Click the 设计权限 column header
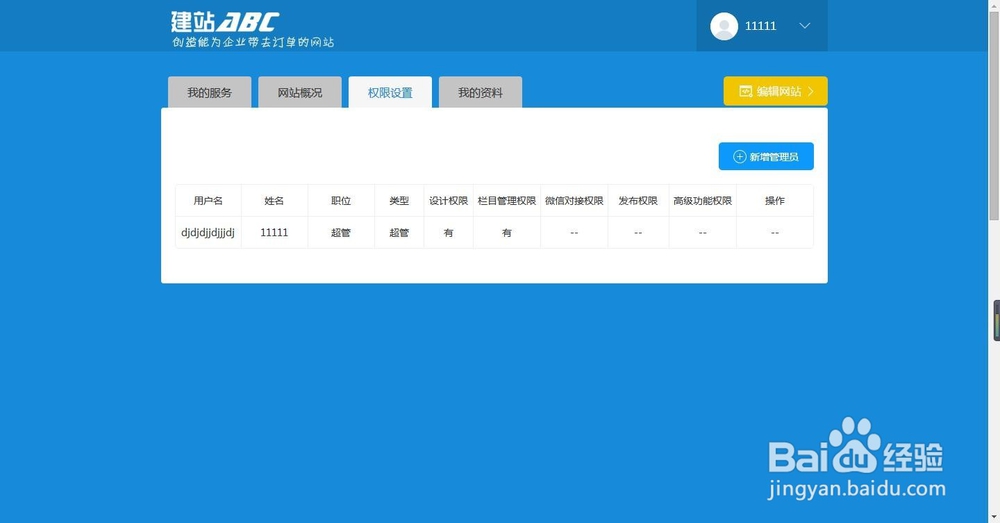The image size is (1000, 523). pyautogui.click(x=448, y=200)
